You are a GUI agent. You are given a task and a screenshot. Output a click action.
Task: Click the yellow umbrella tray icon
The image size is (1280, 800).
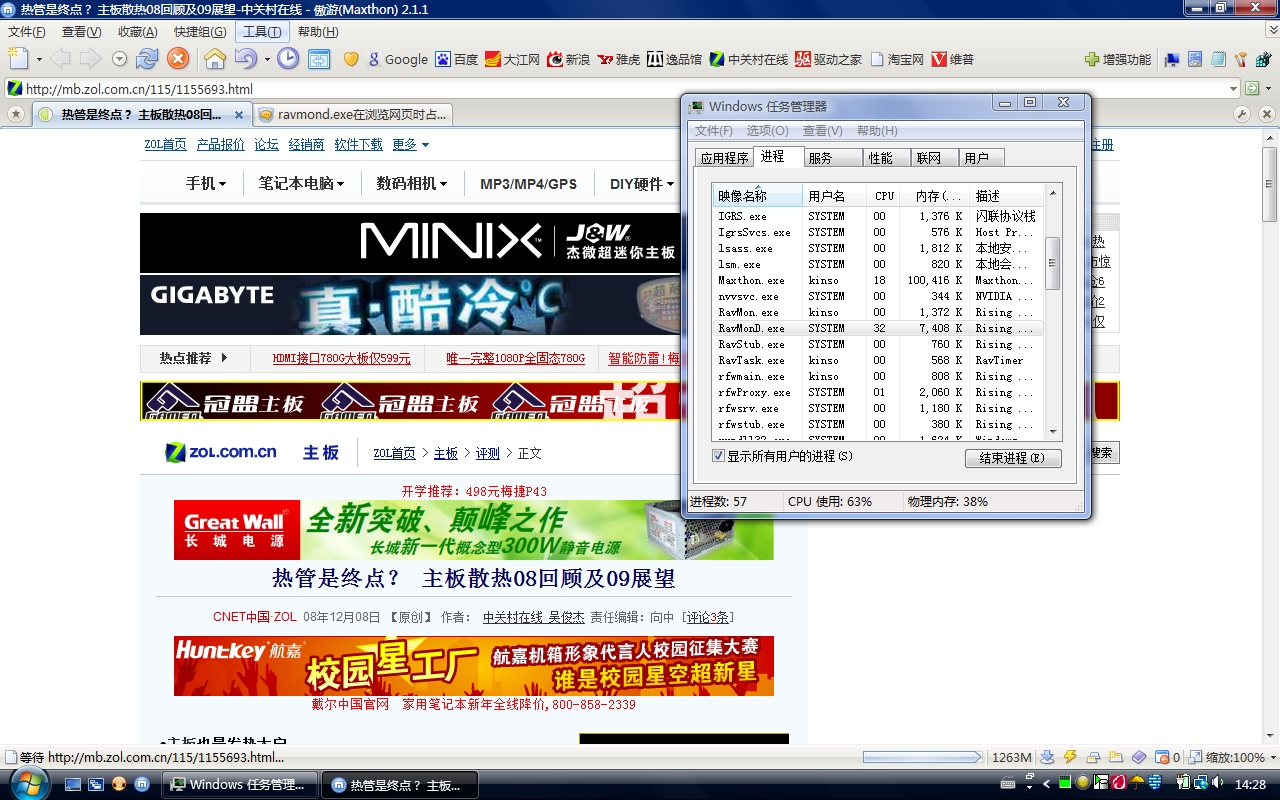[x=1136, y=783]
